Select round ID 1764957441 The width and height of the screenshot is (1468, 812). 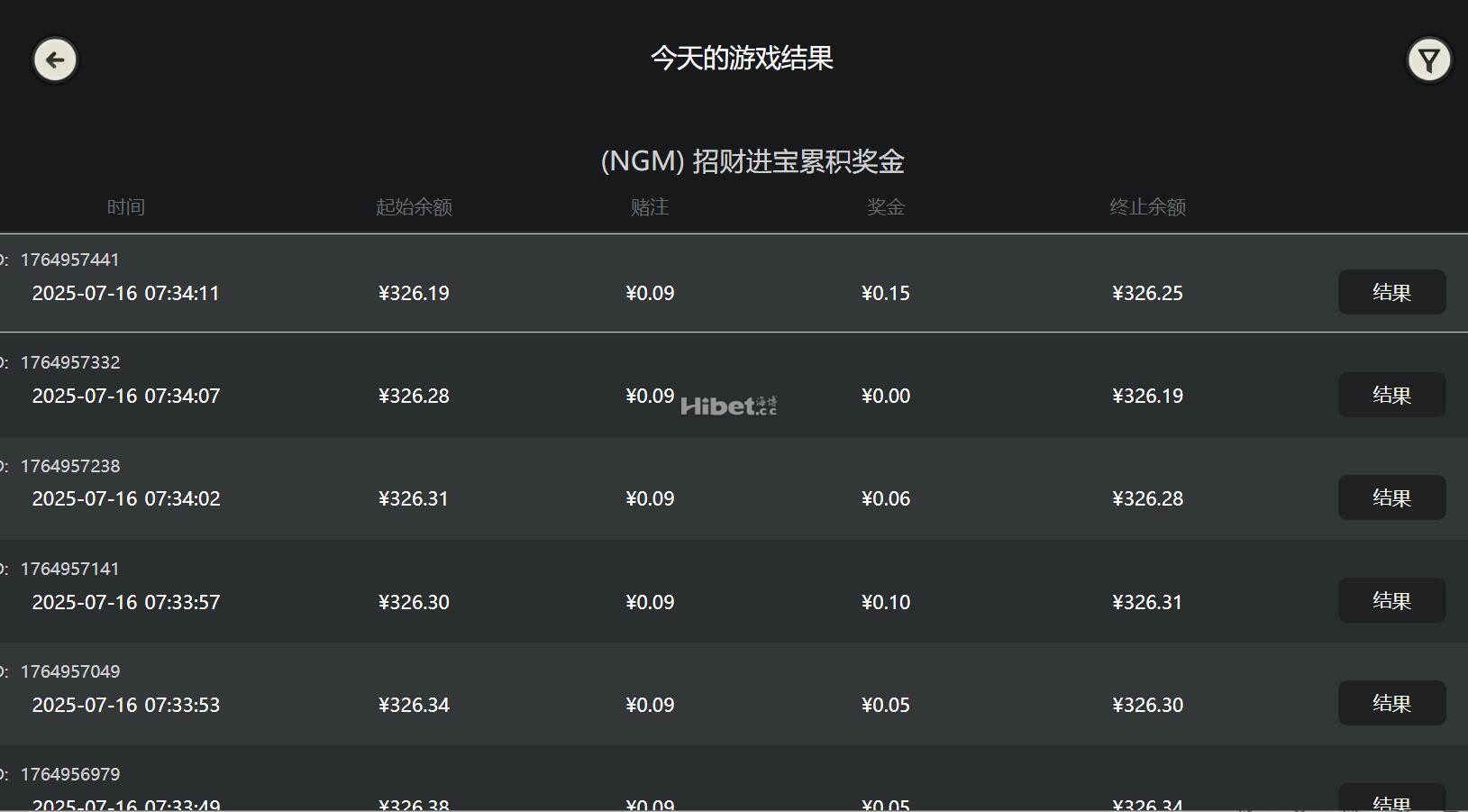click(69, 260)
